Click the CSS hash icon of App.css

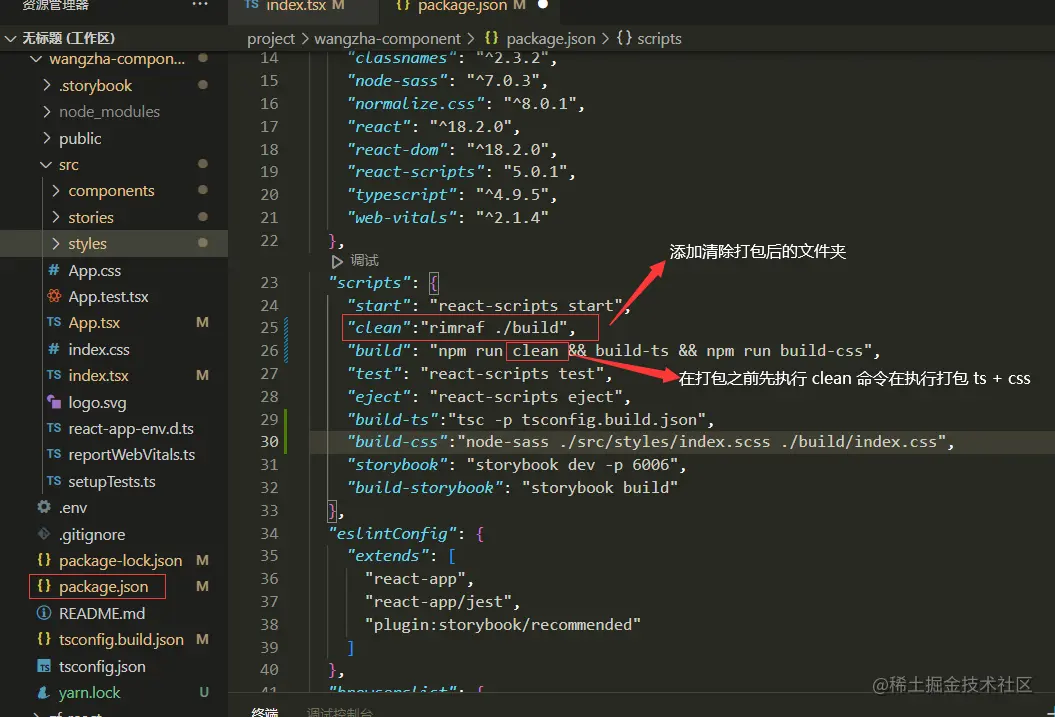54,270
